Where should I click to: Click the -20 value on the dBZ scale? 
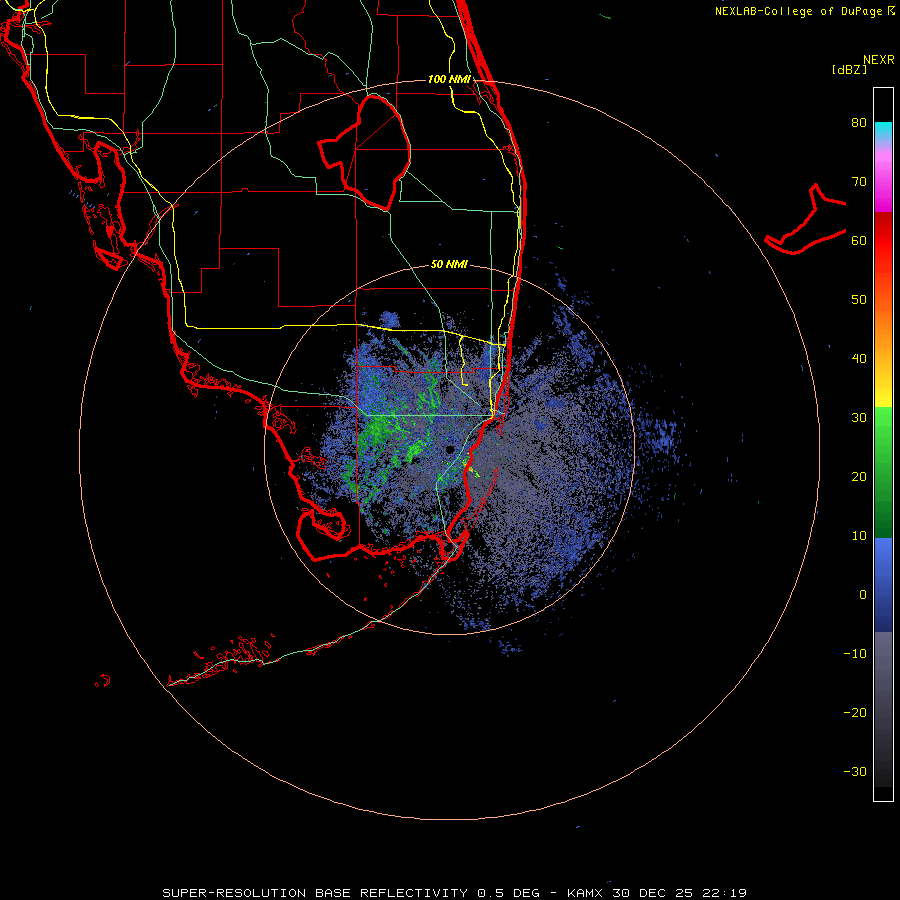tap(855, 713)
